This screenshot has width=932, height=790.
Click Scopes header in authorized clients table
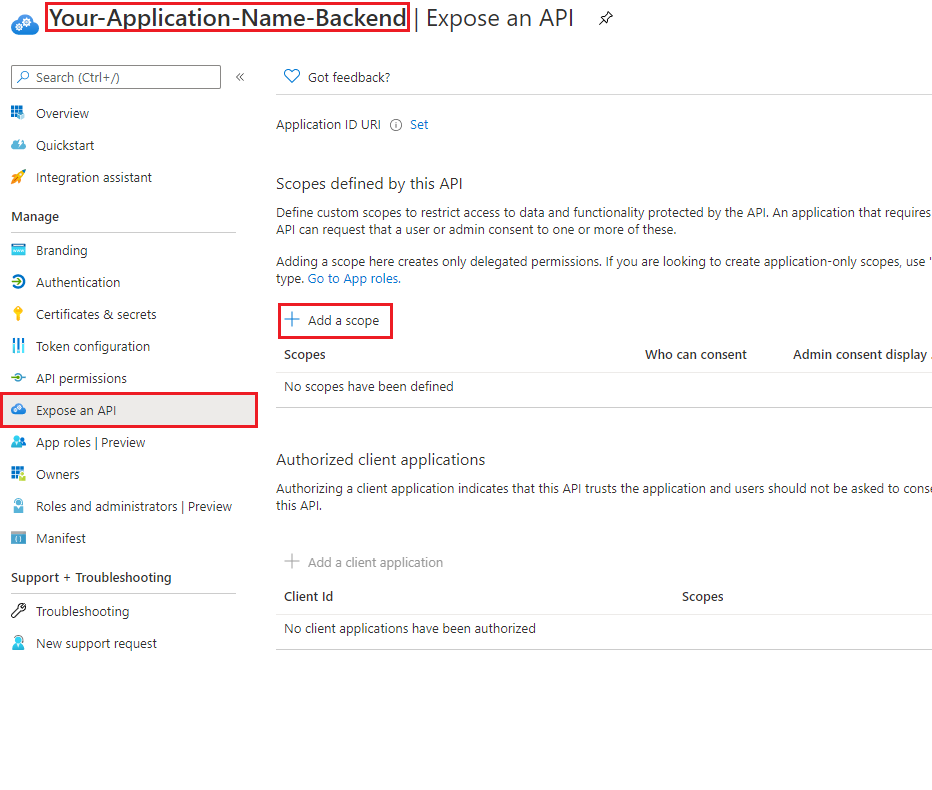pyautogui.click(x=703, y=597)
